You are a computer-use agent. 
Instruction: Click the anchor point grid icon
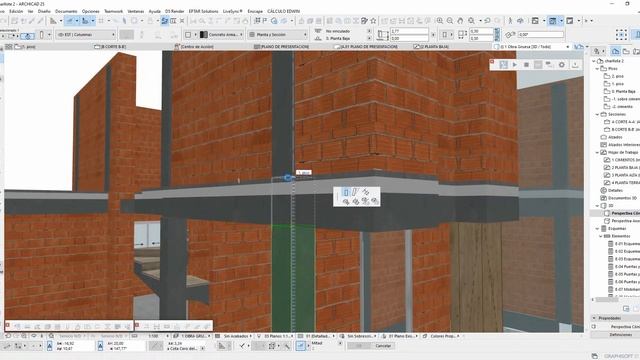point(621,35)
